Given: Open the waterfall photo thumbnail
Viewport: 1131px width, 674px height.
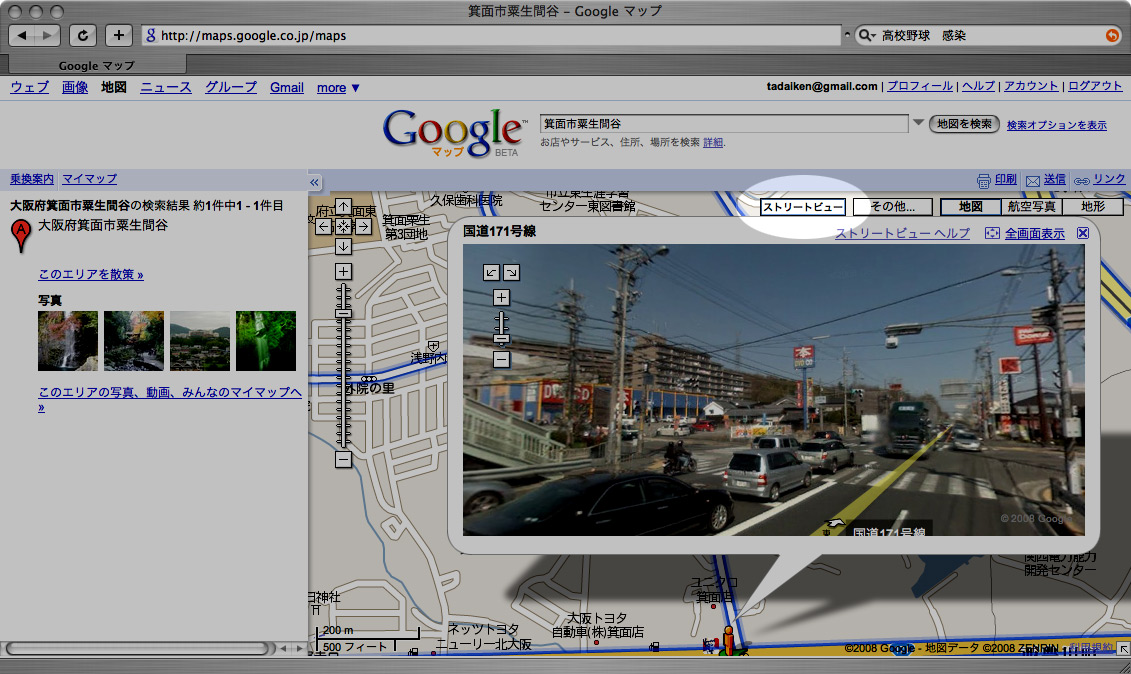Looking at the screenshot, I should [x=68, y=341].
